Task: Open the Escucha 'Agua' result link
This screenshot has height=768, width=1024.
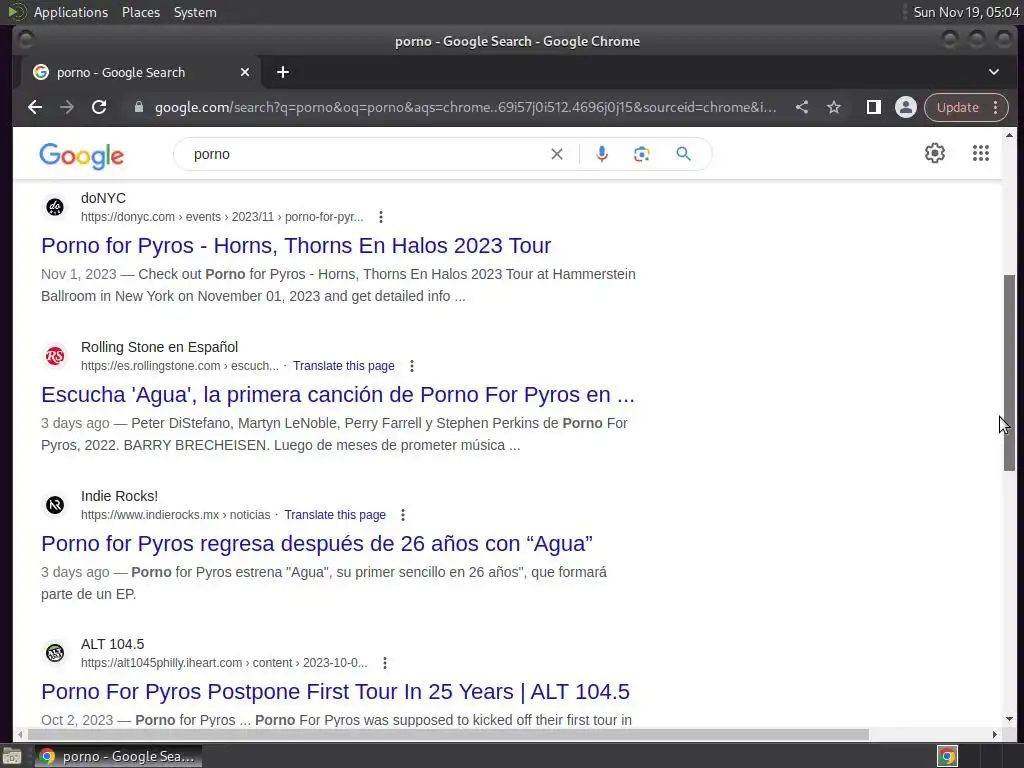Action: click(338, 394)
